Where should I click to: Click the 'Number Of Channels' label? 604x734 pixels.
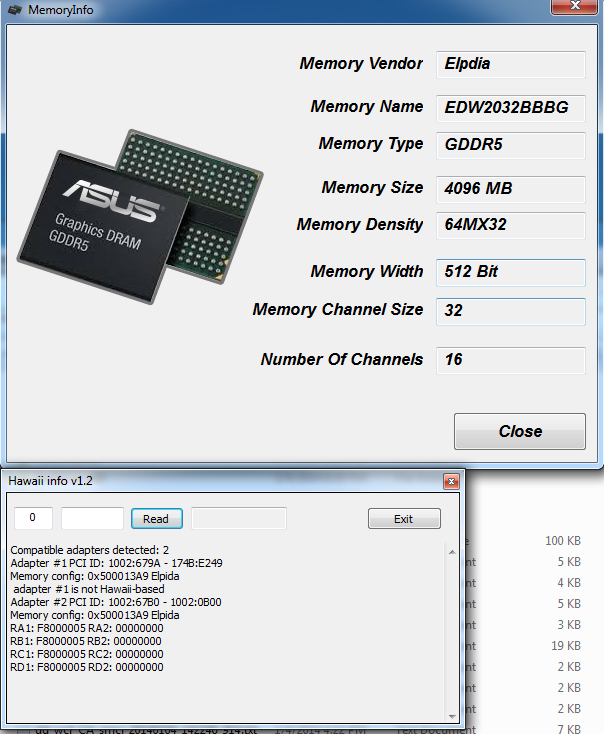(x=342, y=360)
